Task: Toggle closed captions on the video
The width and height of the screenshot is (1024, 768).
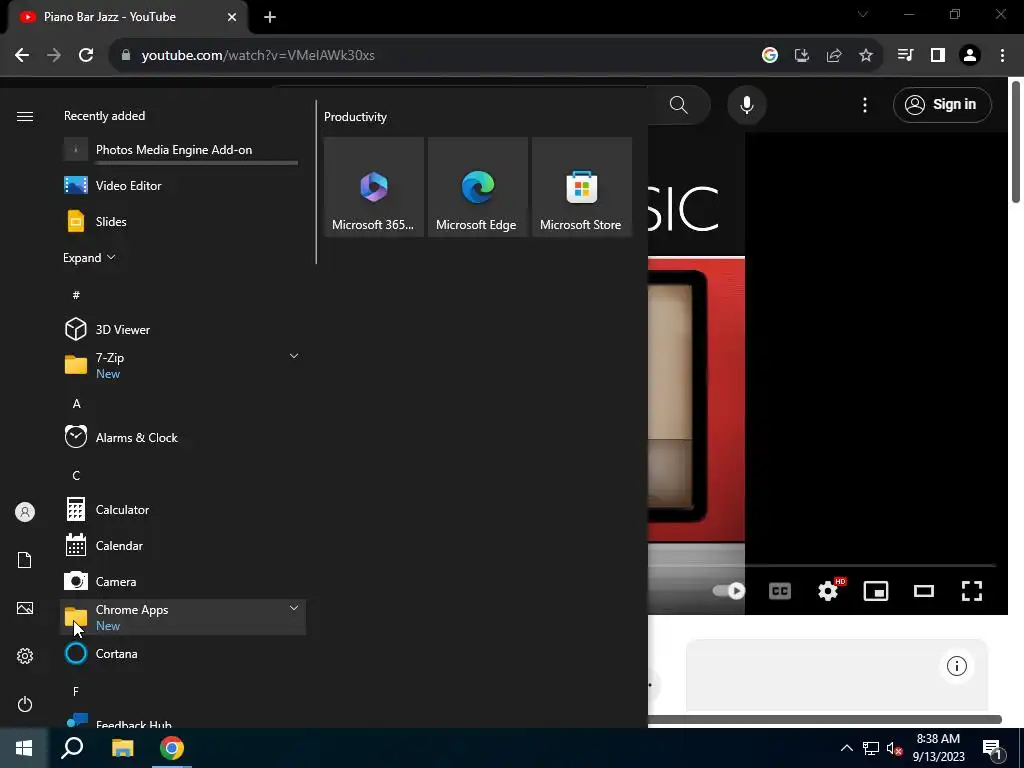Action: click(x=780, y=591)
